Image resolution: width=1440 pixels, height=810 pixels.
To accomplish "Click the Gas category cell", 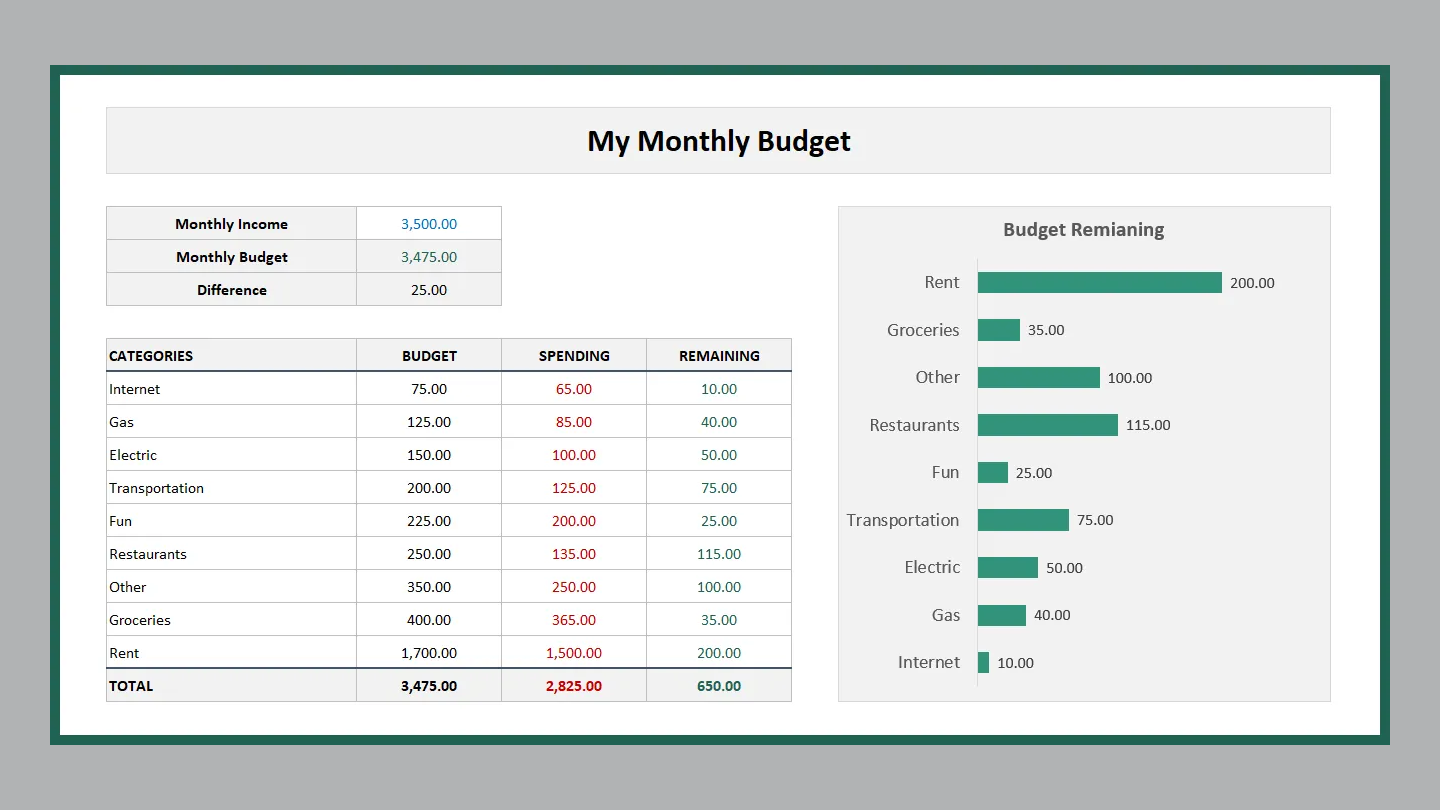I will [x=231, y=422].
